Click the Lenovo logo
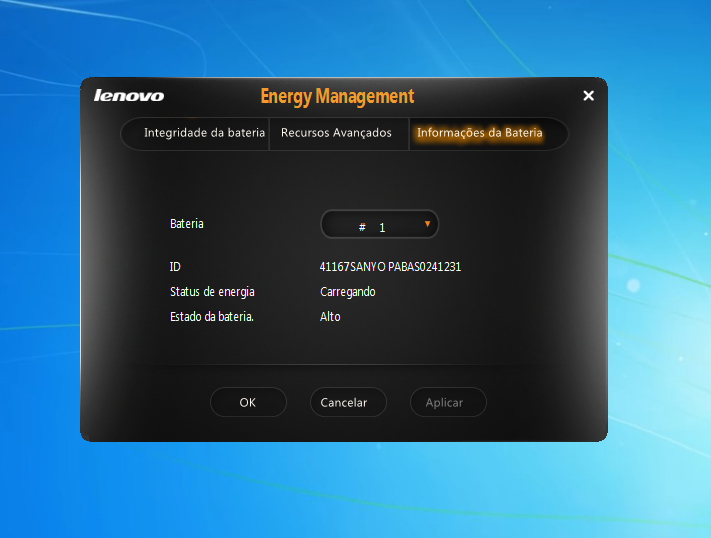The width and height of the screenshot is (711, 538). (129, 96)
